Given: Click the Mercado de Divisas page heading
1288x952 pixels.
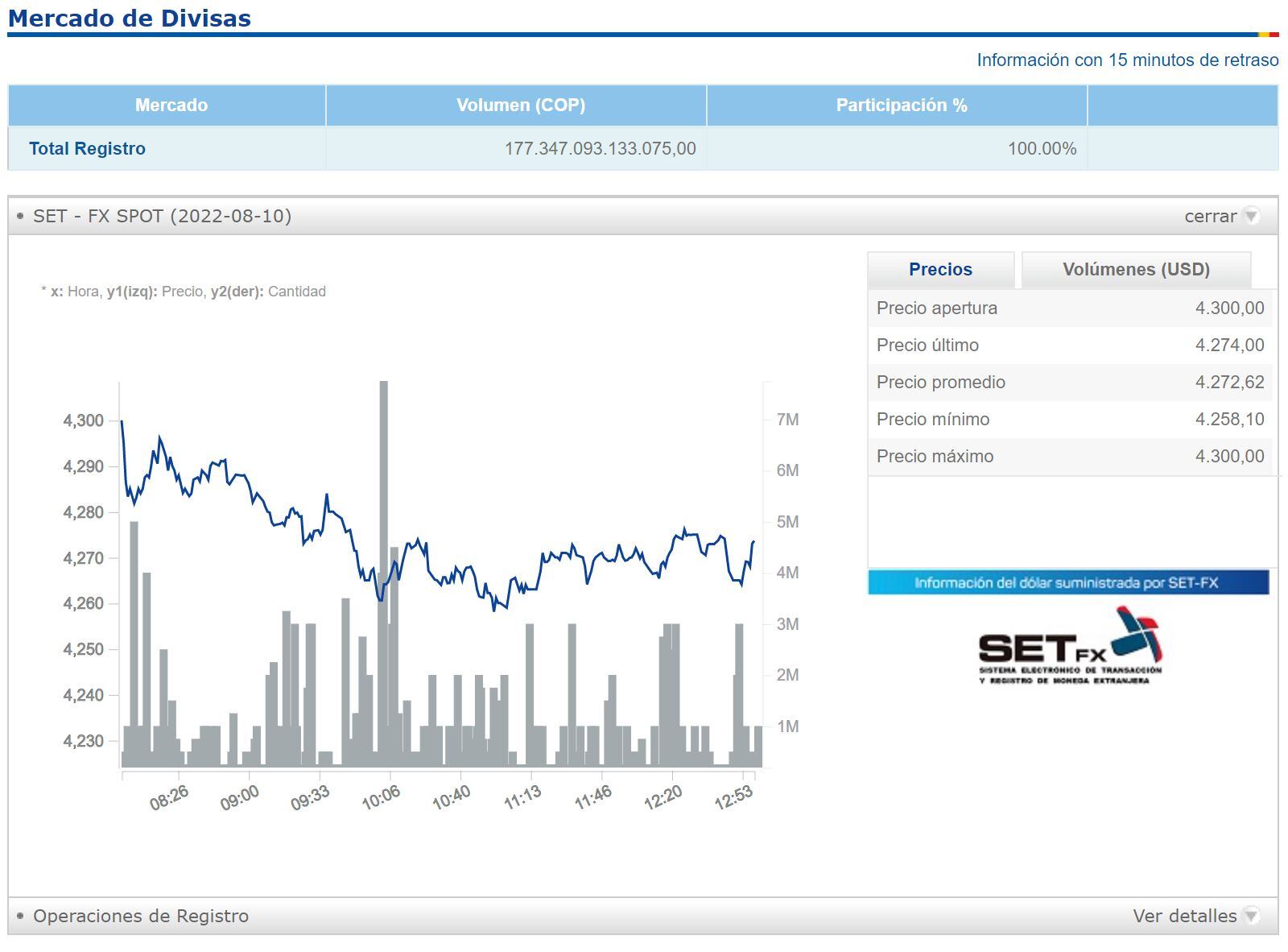Looking at the screenshot, I should pos(130,18).
